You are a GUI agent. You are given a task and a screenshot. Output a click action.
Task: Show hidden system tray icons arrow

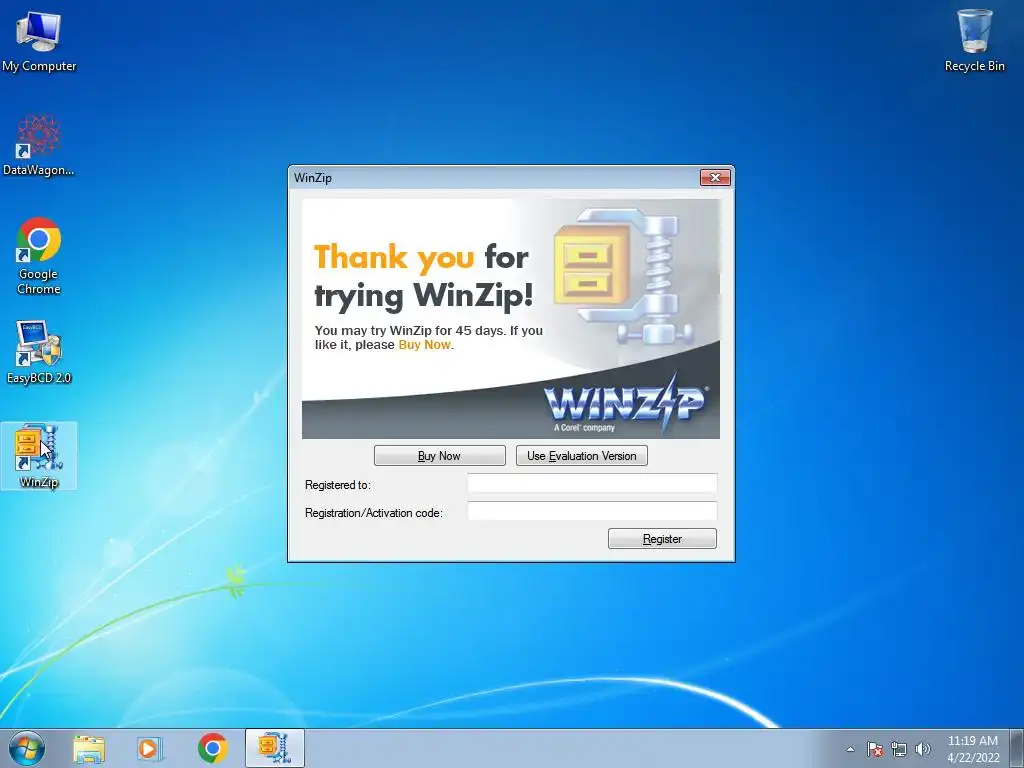point(850,749)
